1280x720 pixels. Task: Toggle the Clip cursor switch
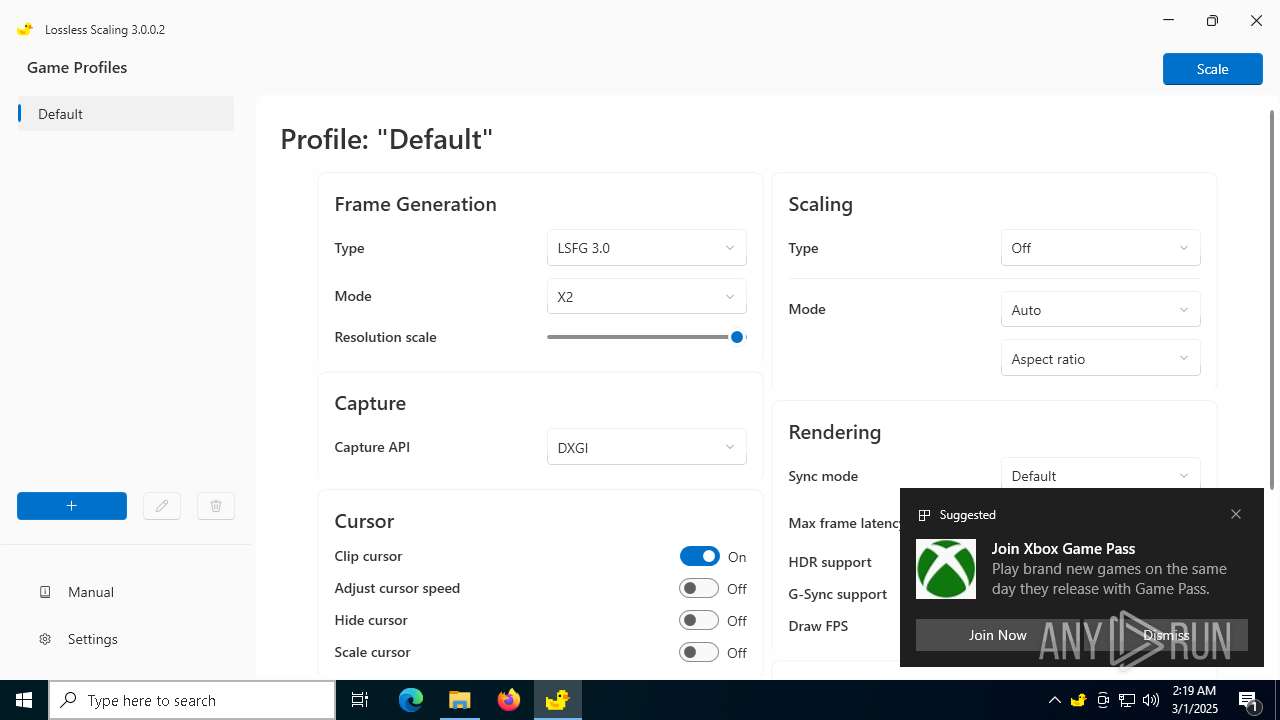click(699, 556)
